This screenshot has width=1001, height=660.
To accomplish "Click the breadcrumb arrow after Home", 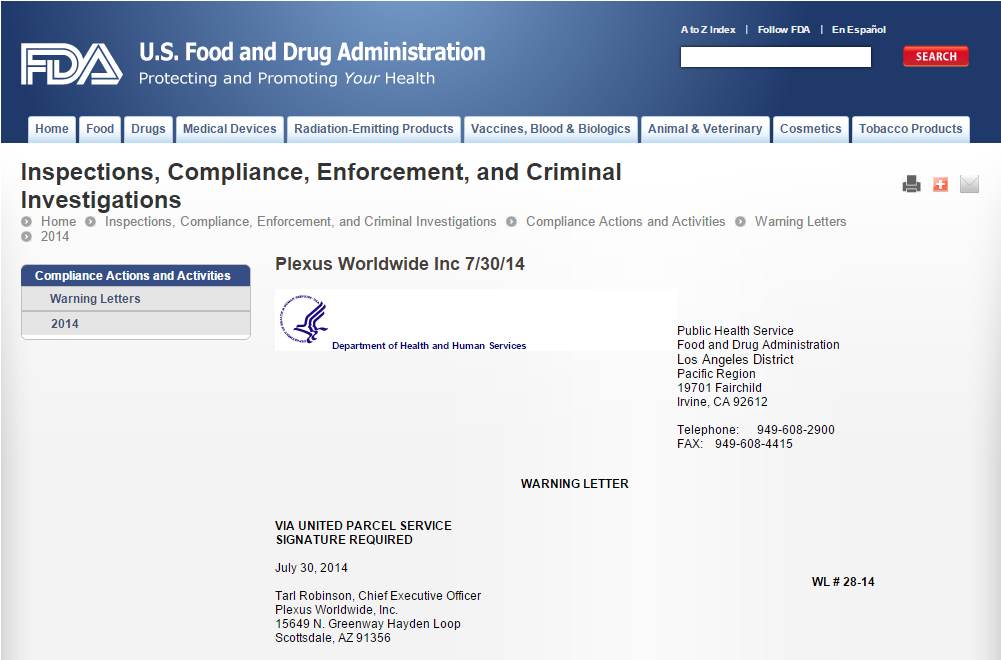I will coord(89,222).
